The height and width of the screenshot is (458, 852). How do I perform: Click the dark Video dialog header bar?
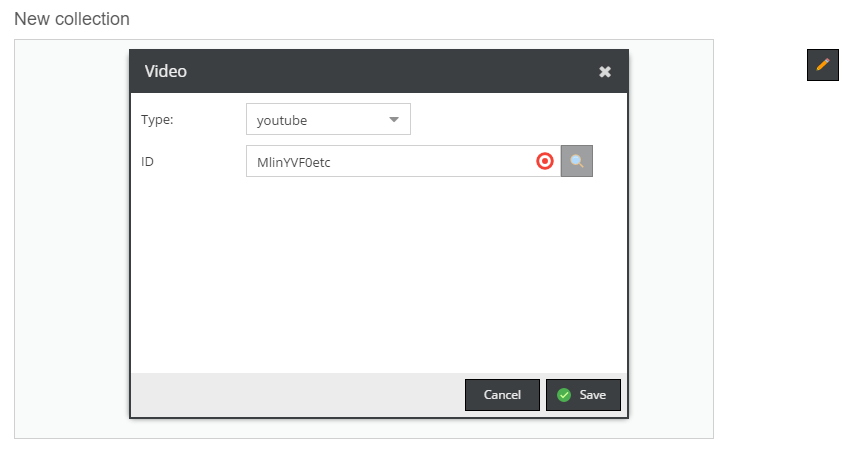(380, 71)
